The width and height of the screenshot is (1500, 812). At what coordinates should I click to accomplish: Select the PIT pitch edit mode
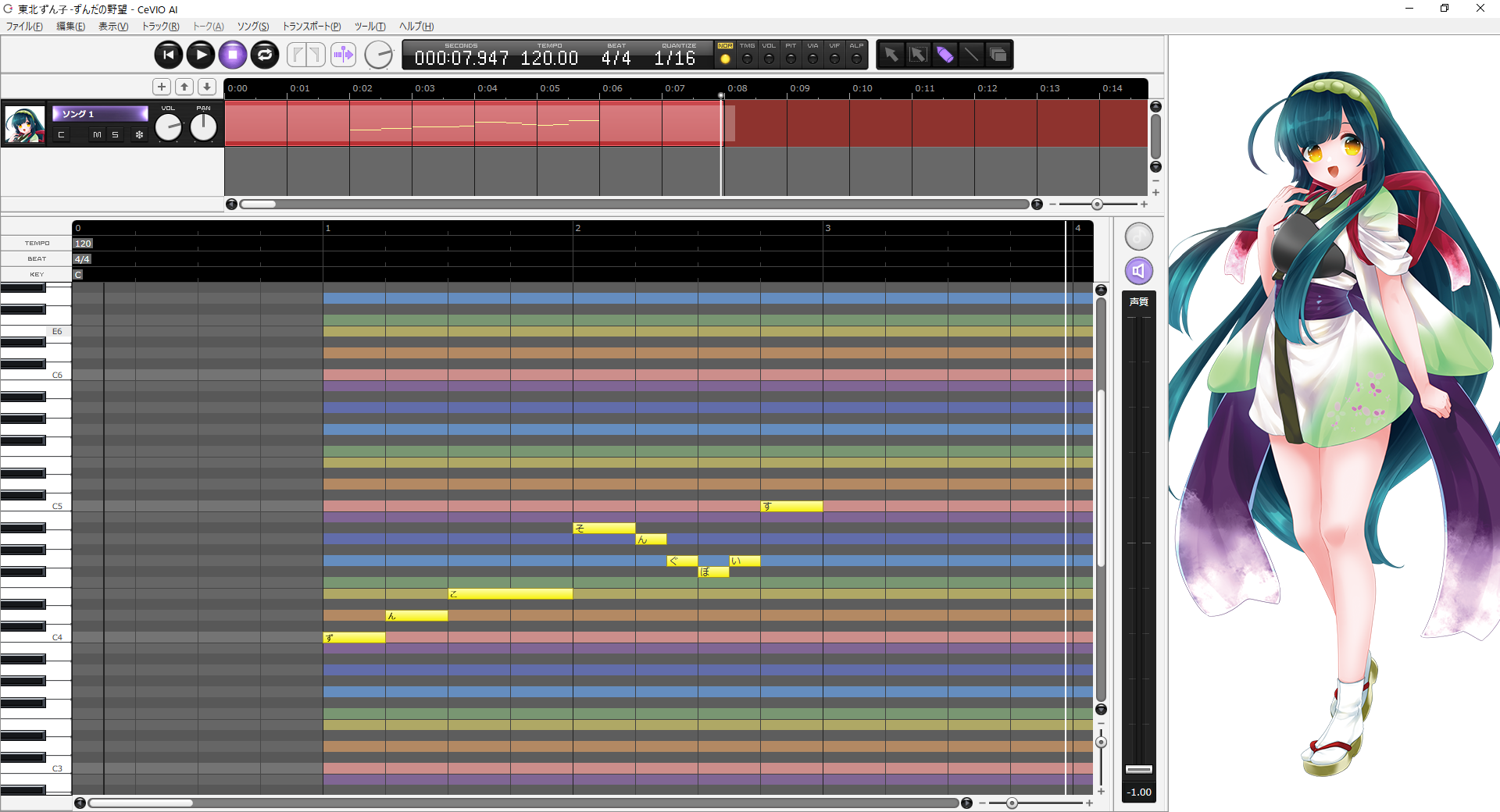point(791,55)
